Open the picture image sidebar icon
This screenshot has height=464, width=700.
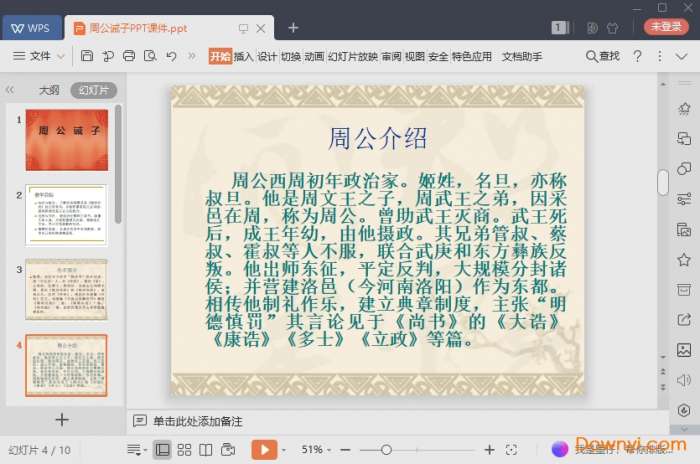click(x=684, y=350)
